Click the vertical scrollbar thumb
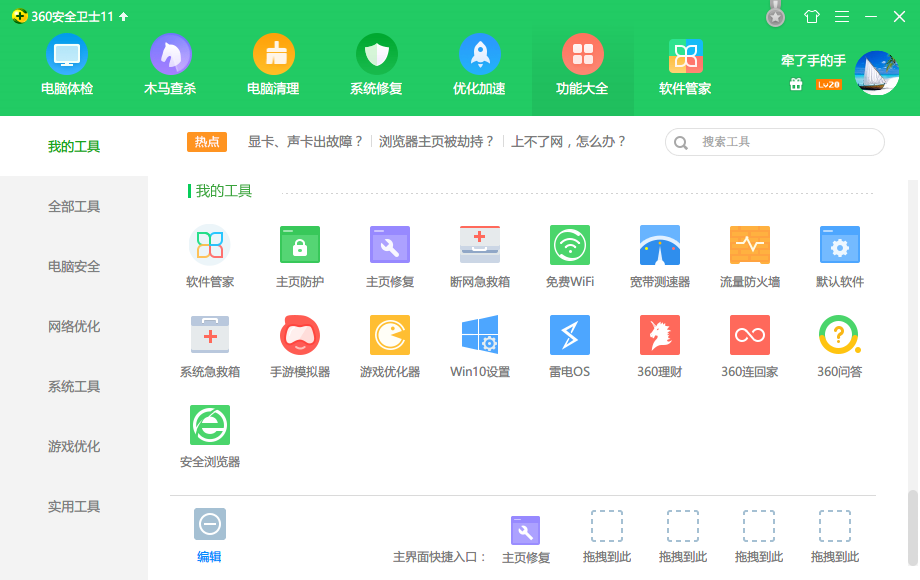Screen dimensions: 920x580 [912, 527]
